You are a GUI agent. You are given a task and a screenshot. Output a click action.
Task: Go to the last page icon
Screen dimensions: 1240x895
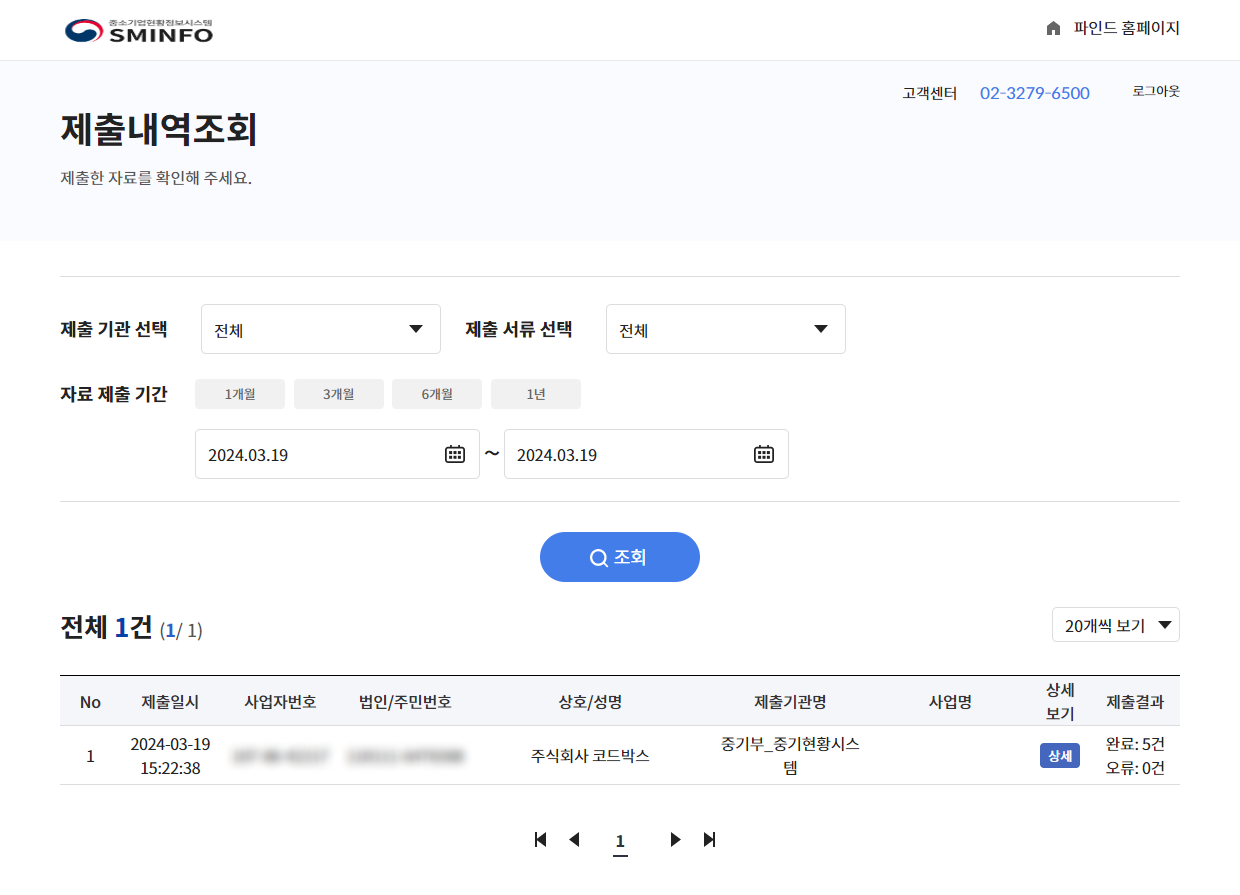tap(710, 839)
